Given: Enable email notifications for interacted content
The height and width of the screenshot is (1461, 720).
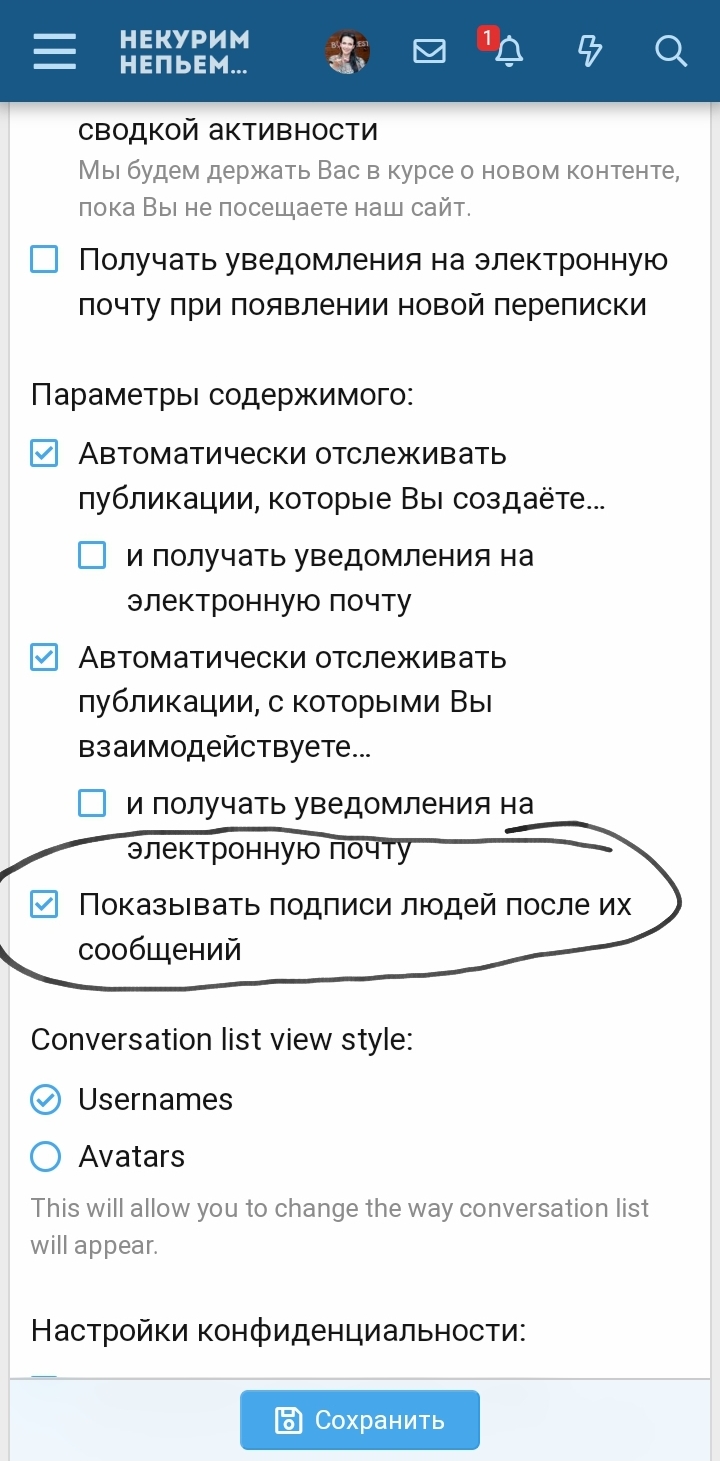Looking at the screenshot, I should pyautogui.click(x=92, y=803).
